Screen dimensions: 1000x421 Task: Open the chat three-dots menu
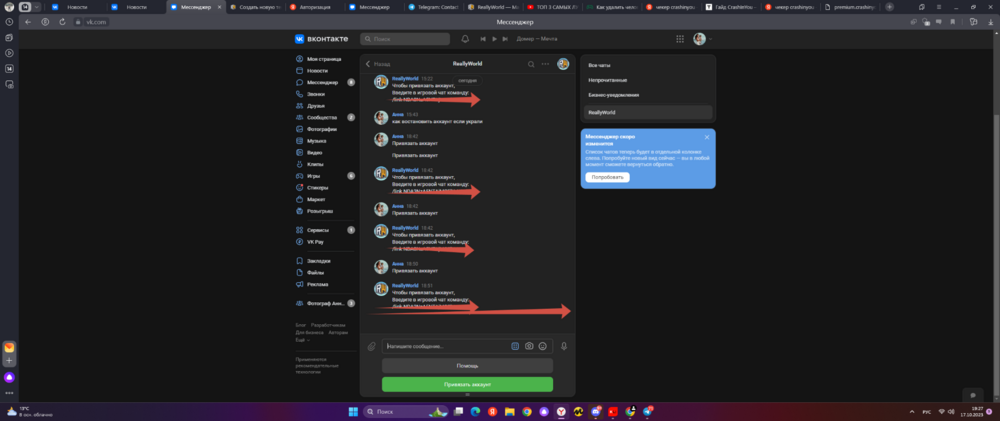coord(545,64)
